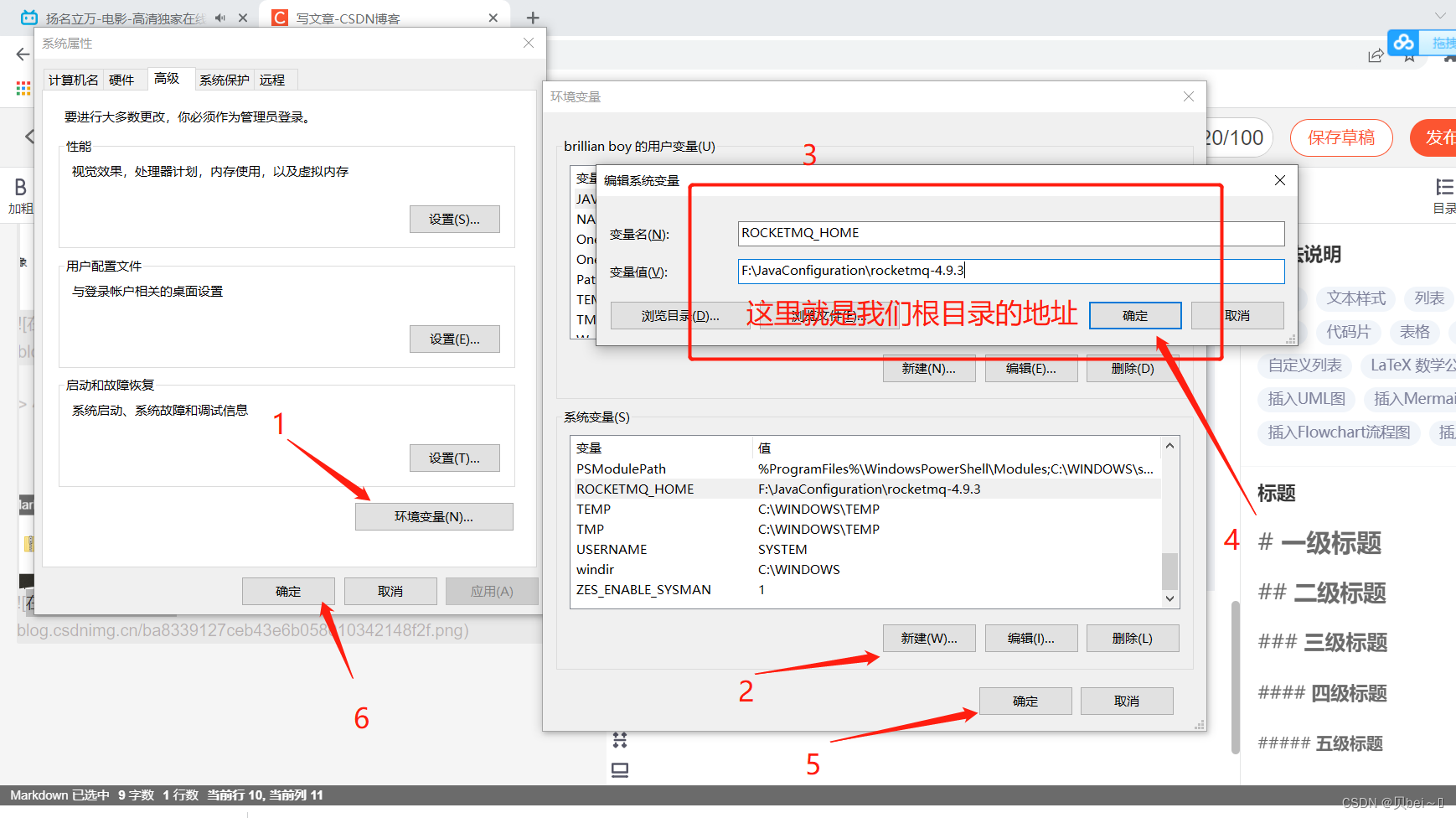The width and height of the screenshot is (1456, 818).
Task: Click 编辑(I)... for system variables
Action: click(1031, 638)
